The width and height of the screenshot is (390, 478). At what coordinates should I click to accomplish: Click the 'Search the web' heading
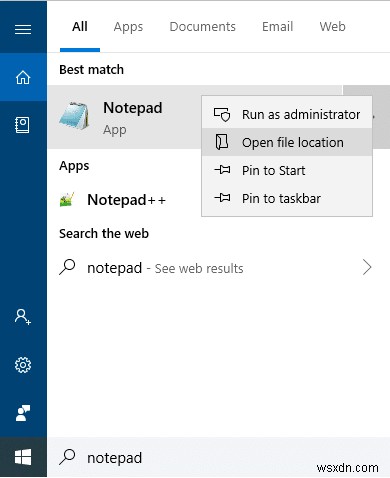pyautogui.click(x=104, y=234)
